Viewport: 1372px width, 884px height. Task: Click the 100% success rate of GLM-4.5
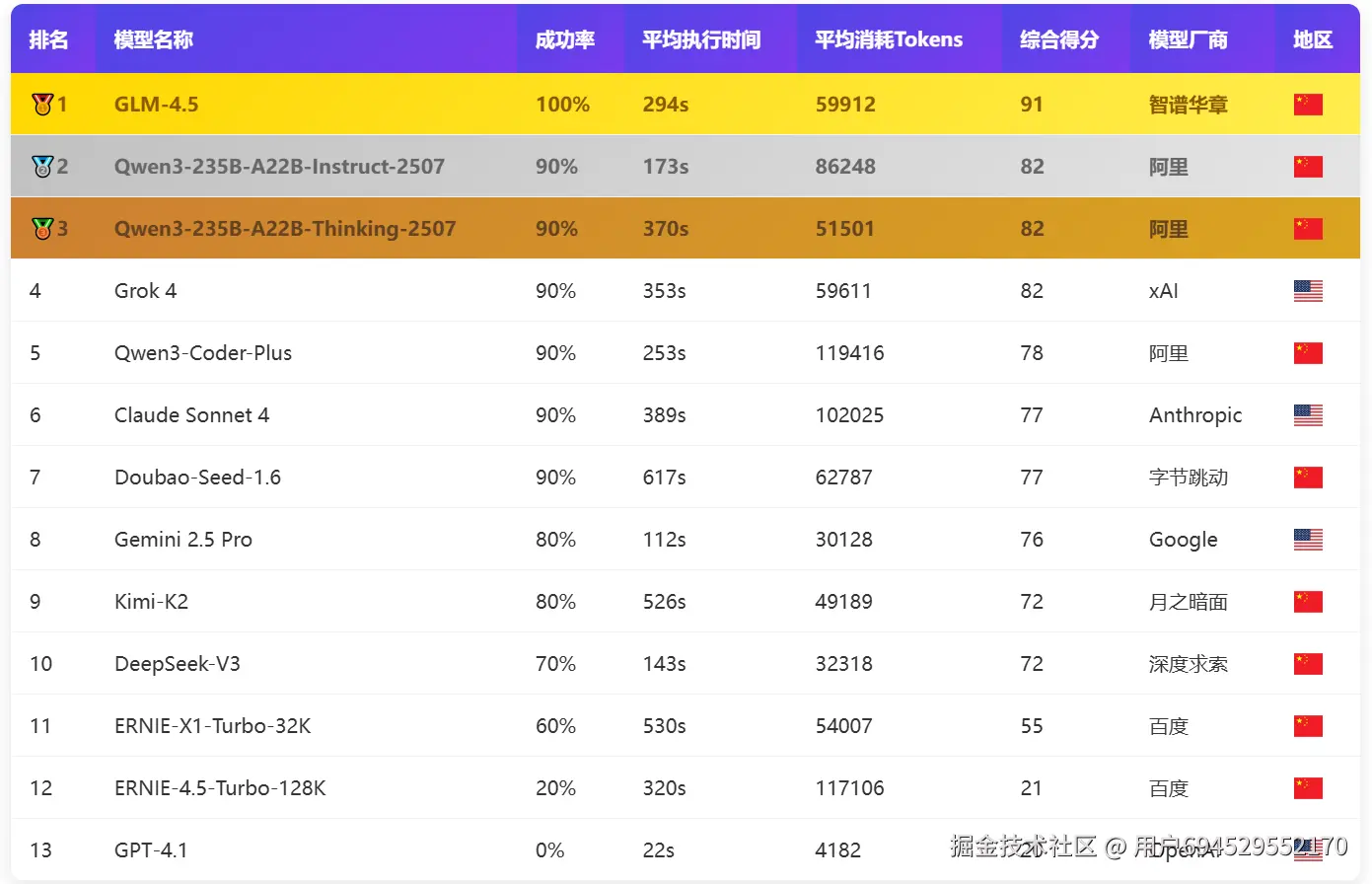tap(562, 105)
